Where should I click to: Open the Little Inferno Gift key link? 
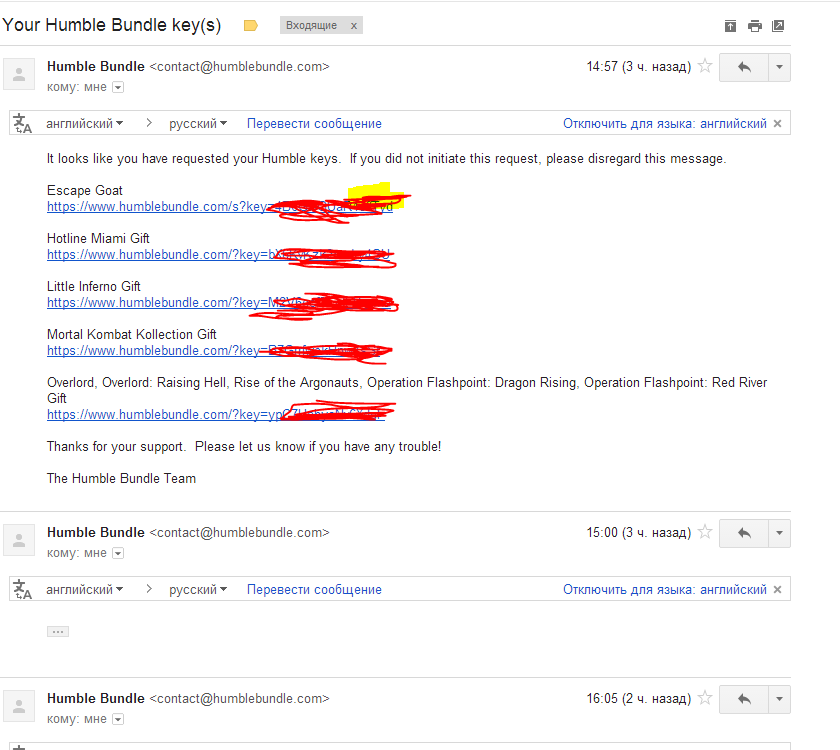pyautogui.click(x=220, y=303)
